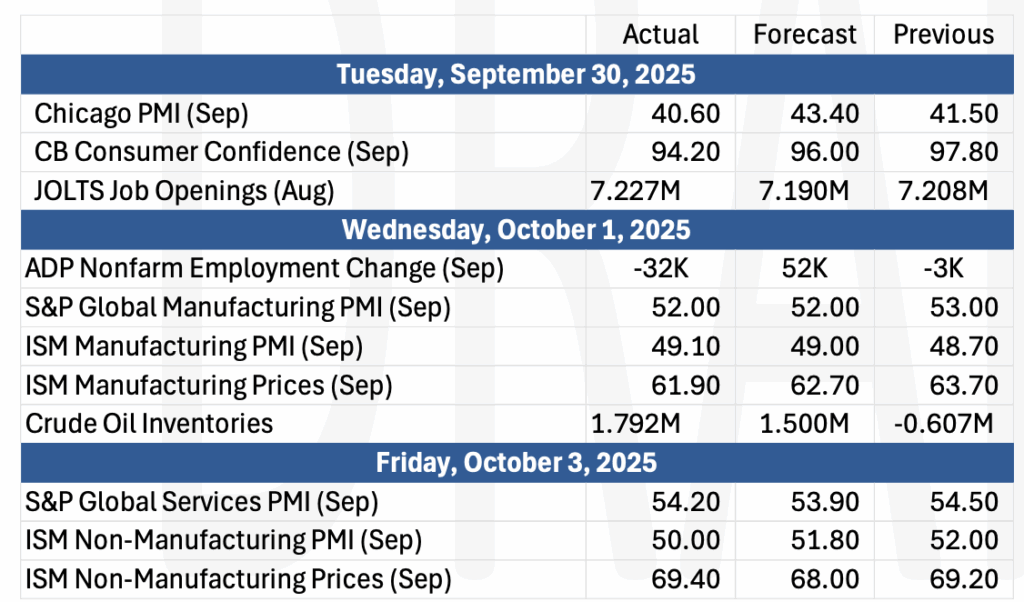Select the JOLTS Job Openings (Aug) label

click(x=184, y=190)
